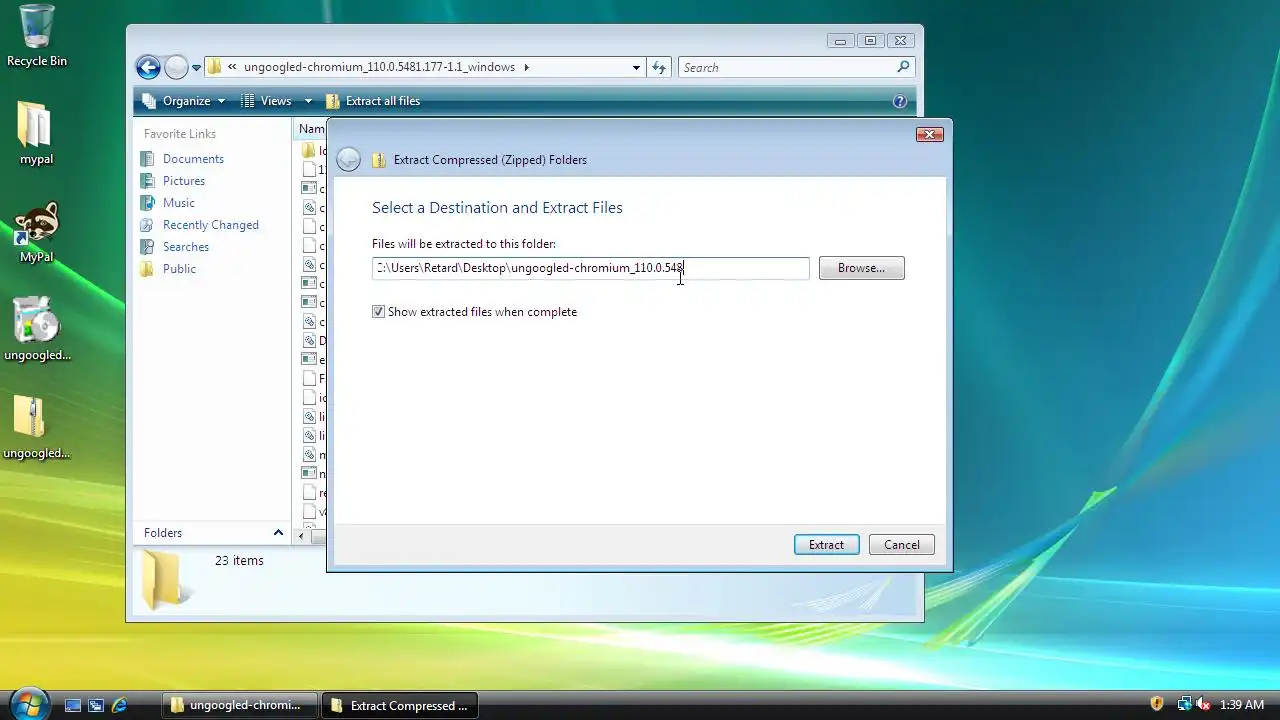Go back in Explorer window
The height and width of the screenshot is (720, 1280).
point(148,67)
